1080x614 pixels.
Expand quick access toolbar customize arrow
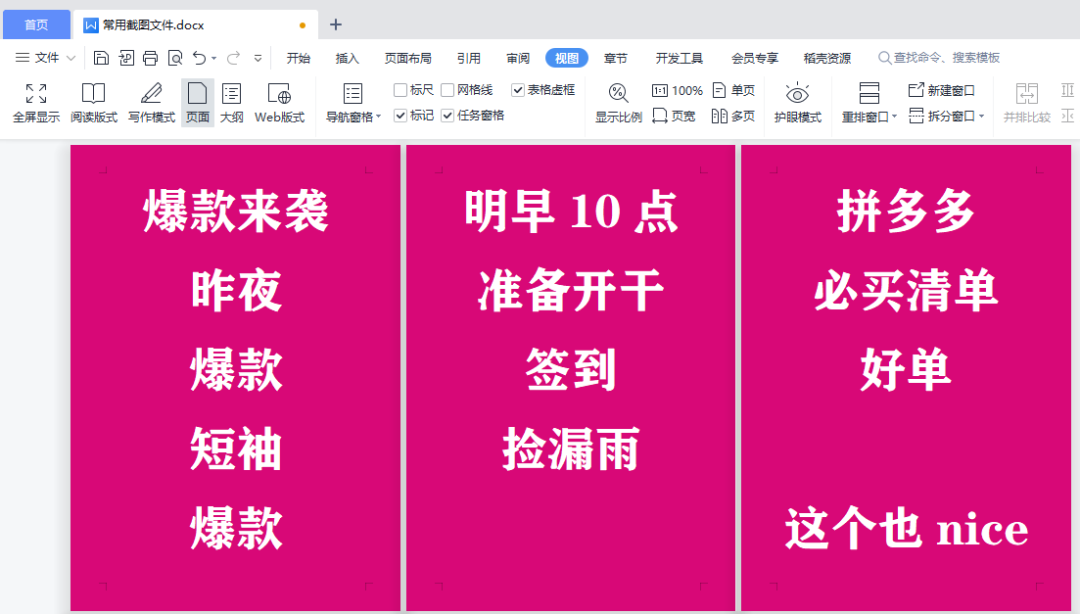(x=258, y=59)
